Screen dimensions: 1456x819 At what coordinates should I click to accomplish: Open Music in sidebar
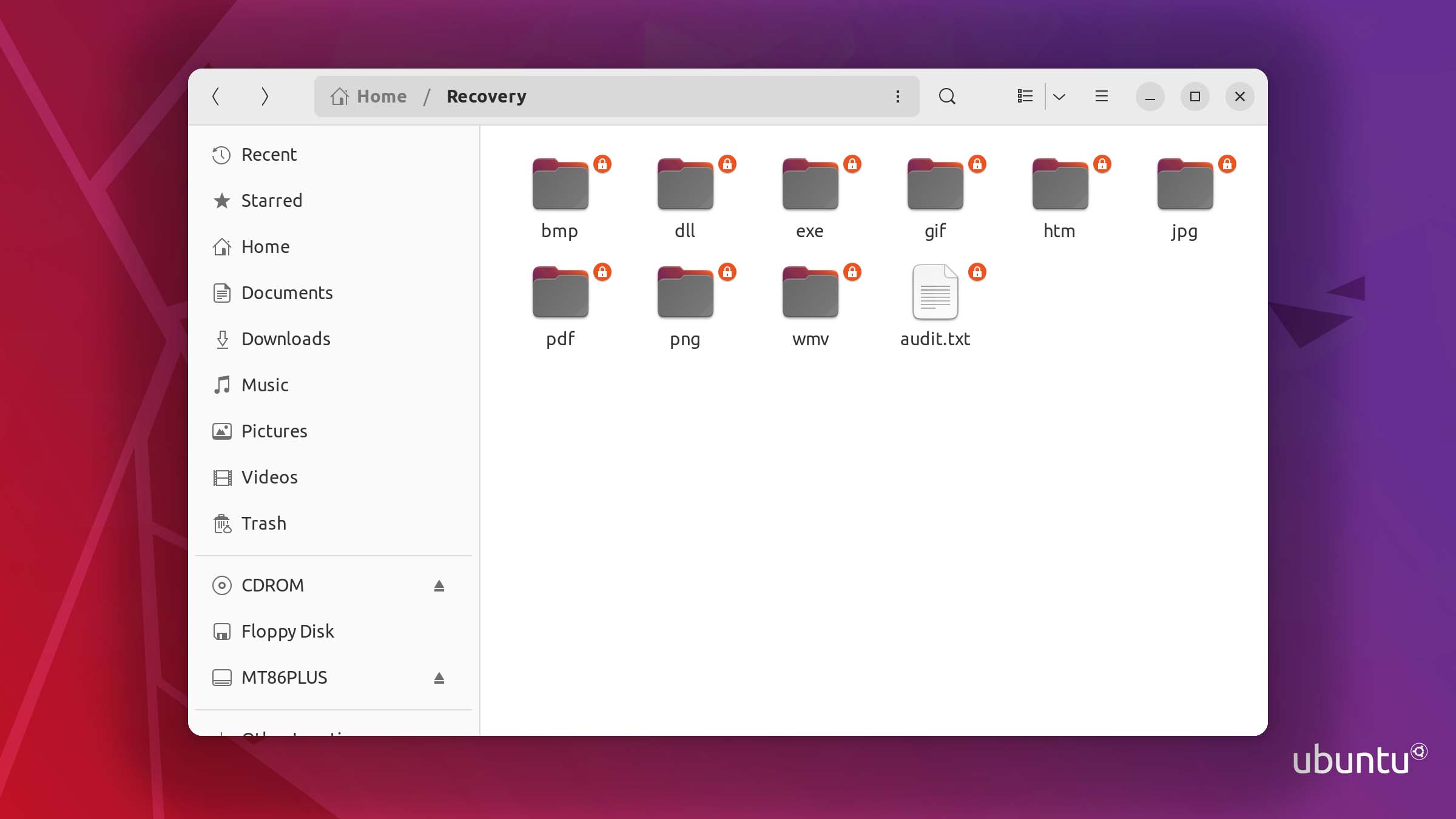tap(334, 385)
